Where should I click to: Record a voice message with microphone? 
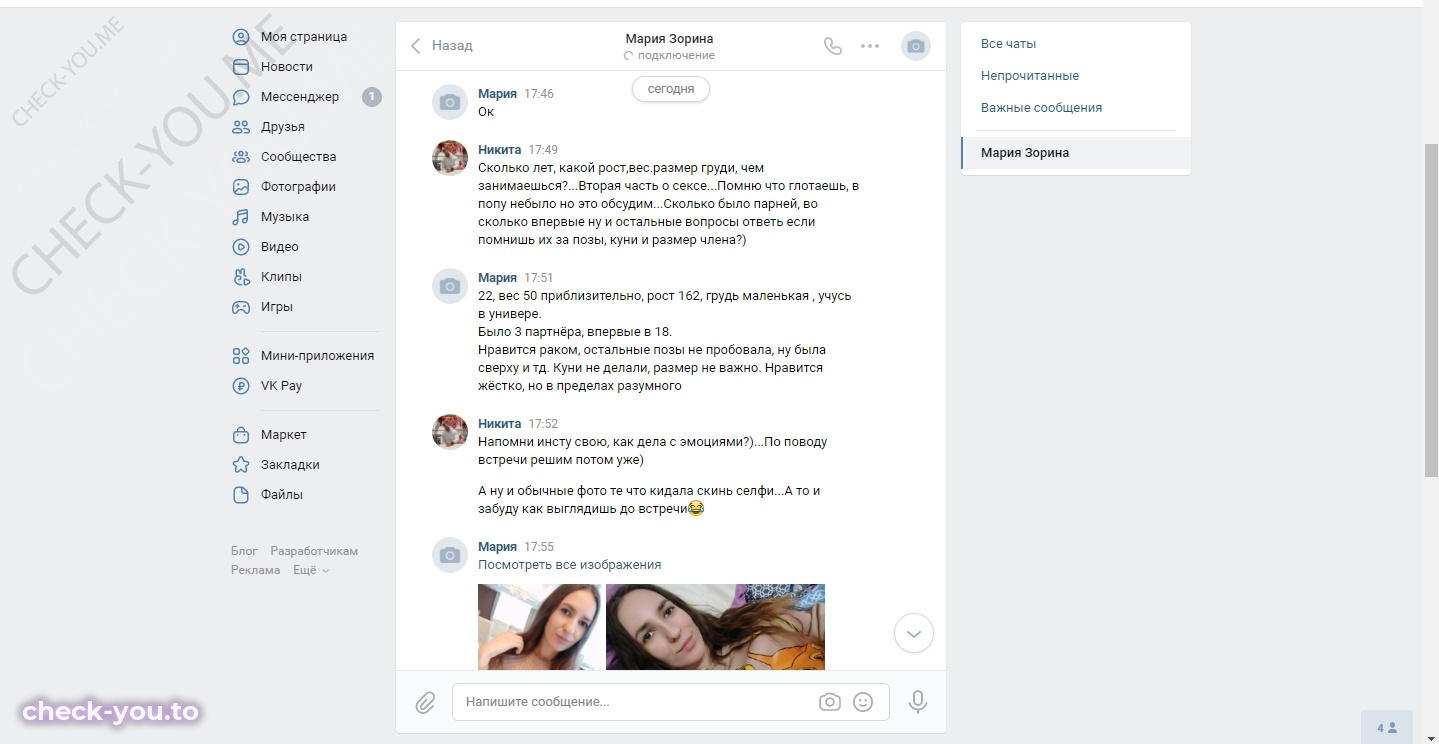918,702
